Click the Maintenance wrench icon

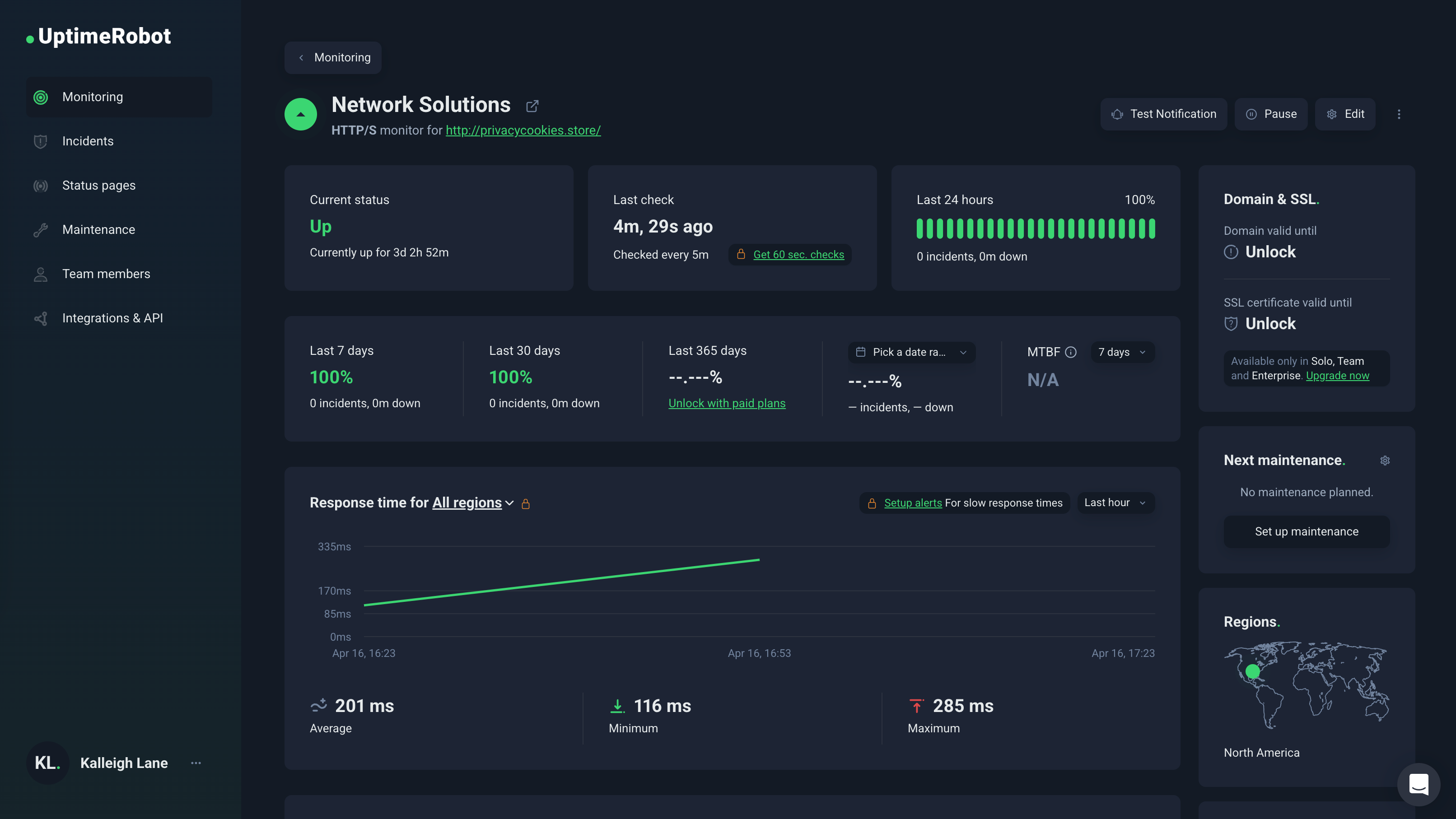pos(41,229)
